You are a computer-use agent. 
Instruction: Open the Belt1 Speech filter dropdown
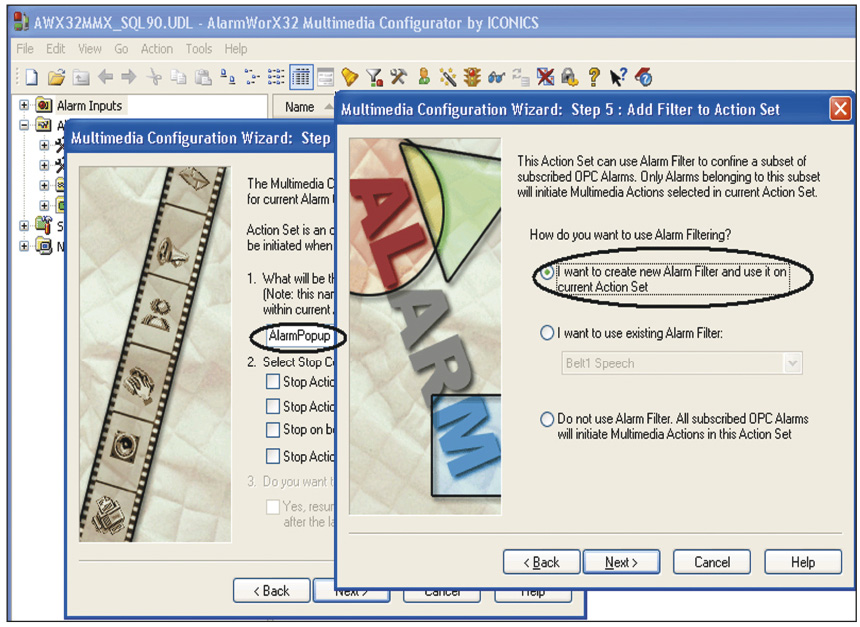click(x=793, y=363)
